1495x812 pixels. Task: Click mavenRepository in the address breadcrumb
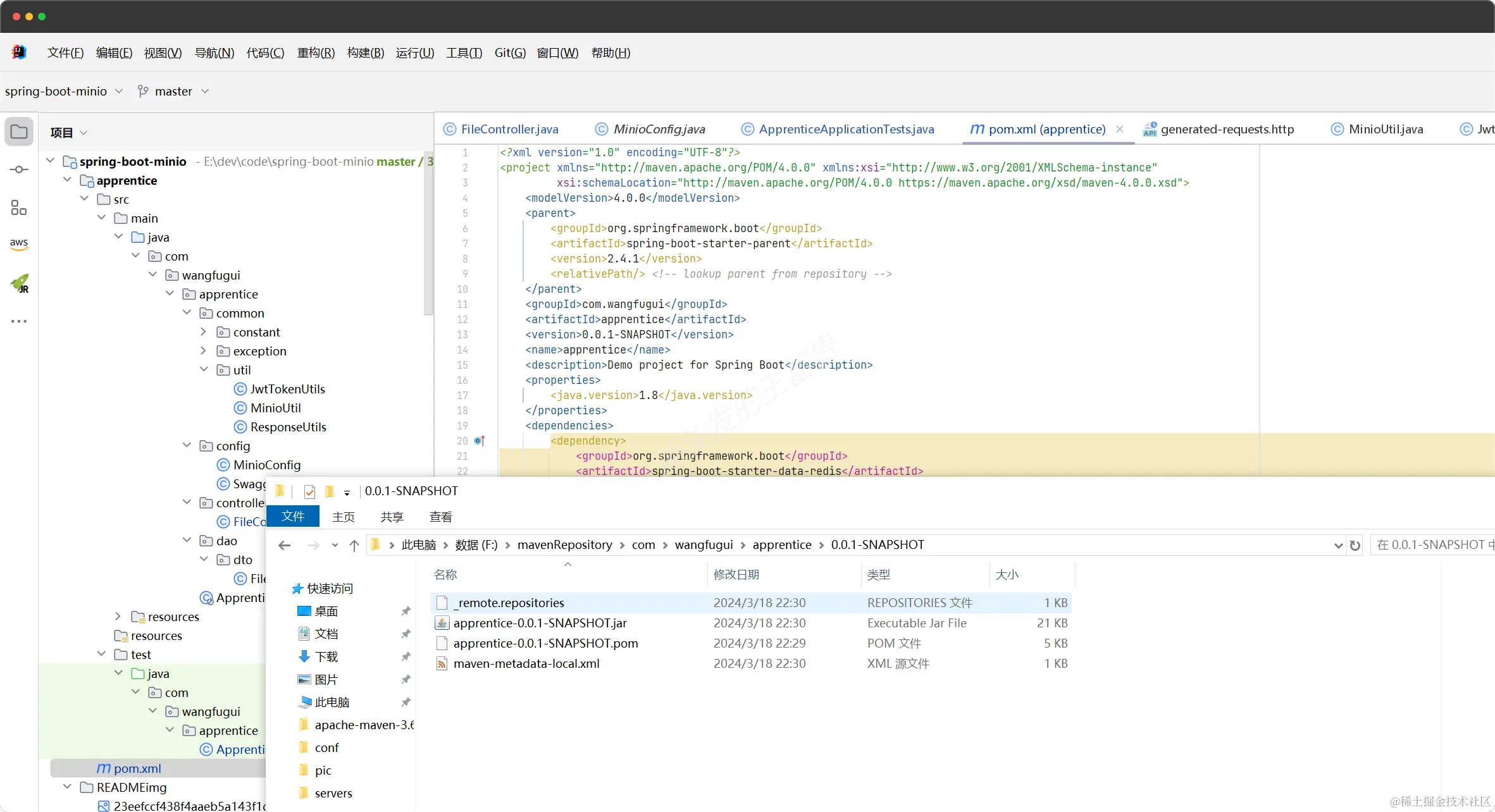pos(564,545)
